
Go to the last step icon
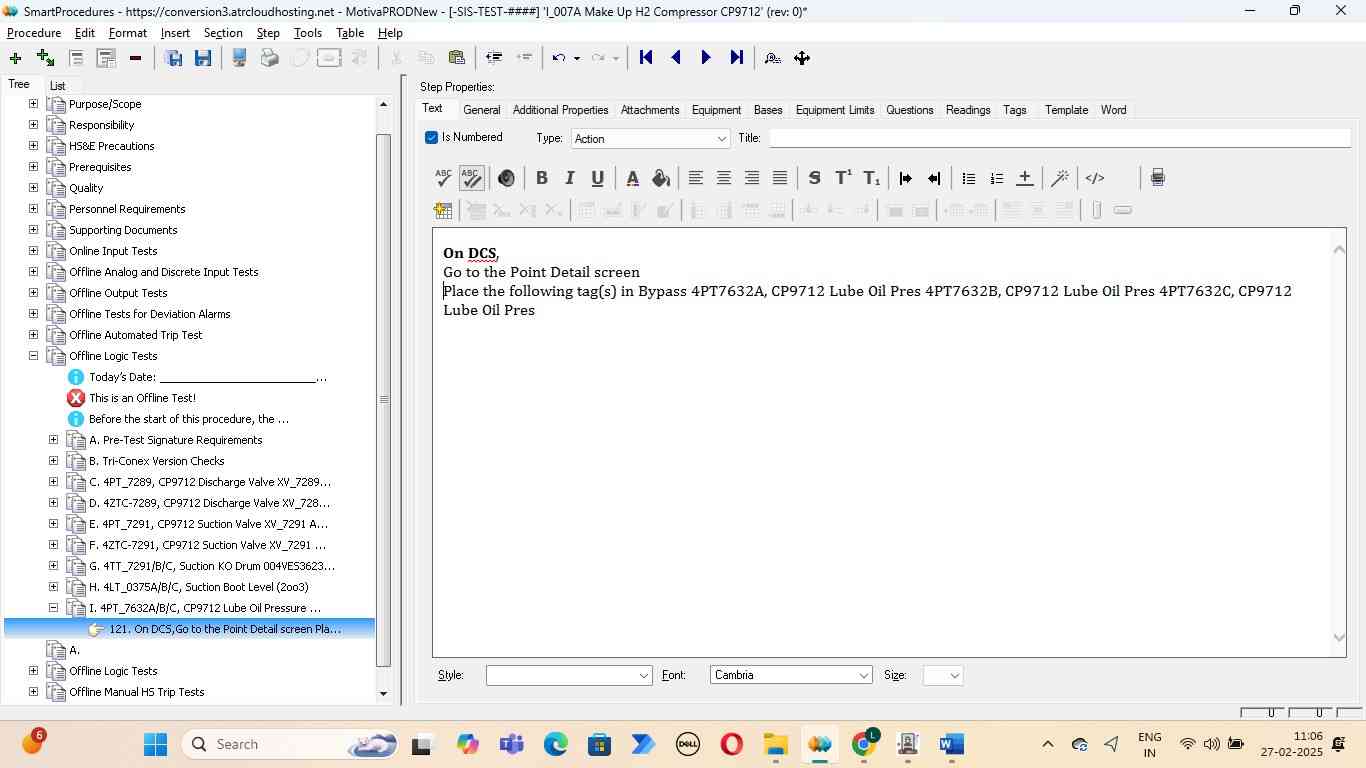pos(737,58)
